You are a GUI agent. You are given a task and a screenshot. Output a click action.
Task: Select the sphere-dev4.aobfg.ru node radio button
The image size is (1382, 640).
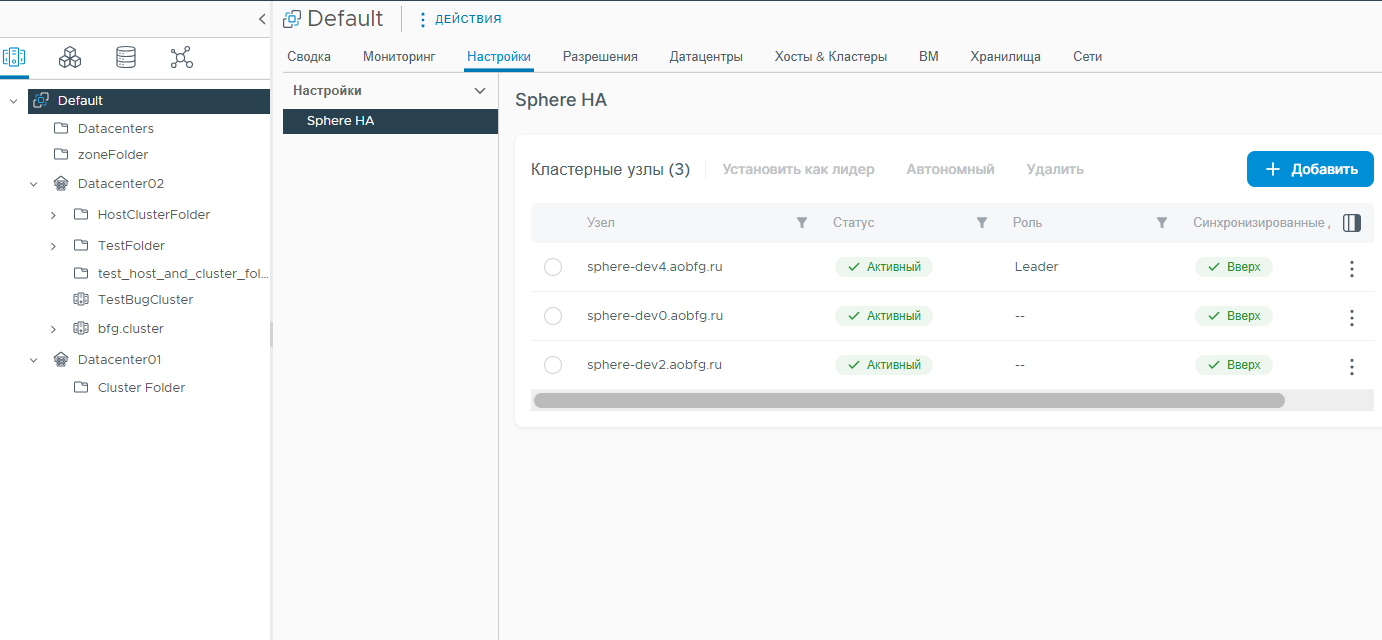pyautogui.click(x=553, y=267)
